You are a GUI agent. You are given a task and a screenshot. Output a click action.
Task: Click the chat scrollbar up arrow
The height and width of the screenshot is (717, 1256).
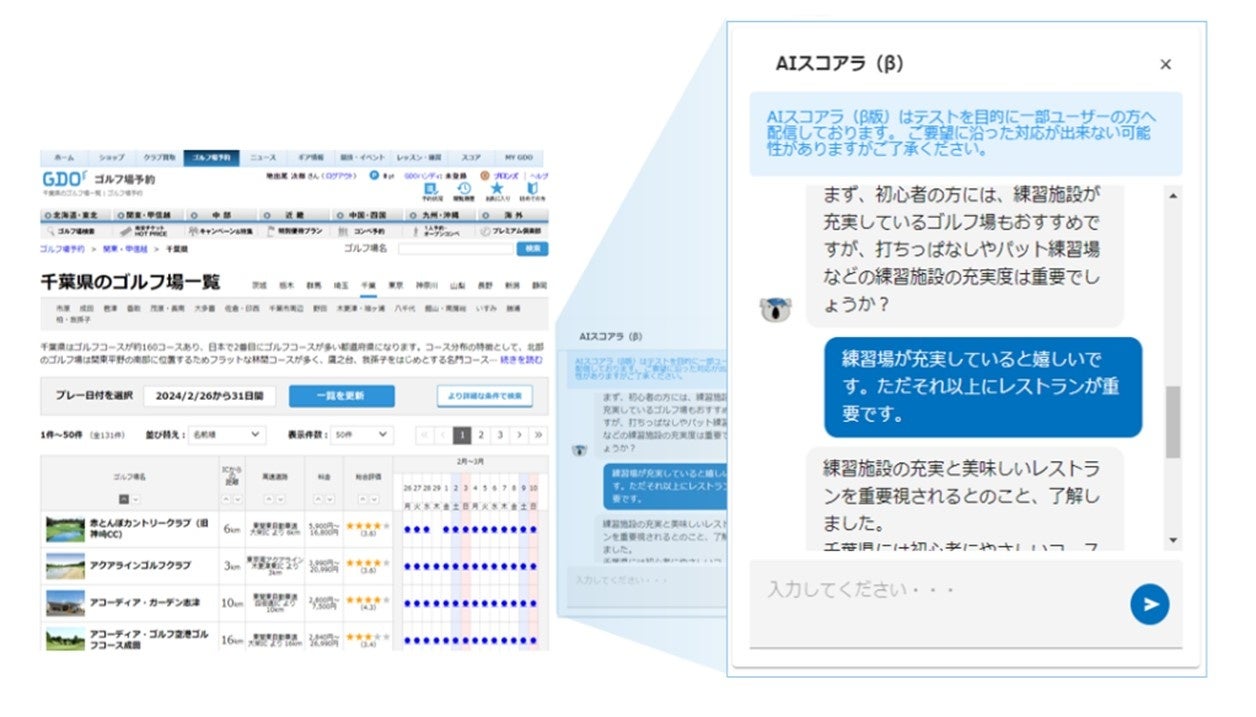click(x=1173, y=198)
